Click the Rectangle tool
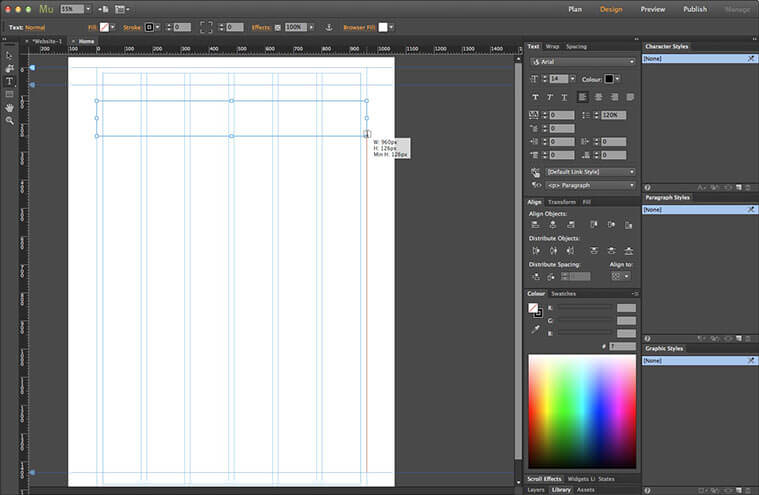 pos(9,94)
